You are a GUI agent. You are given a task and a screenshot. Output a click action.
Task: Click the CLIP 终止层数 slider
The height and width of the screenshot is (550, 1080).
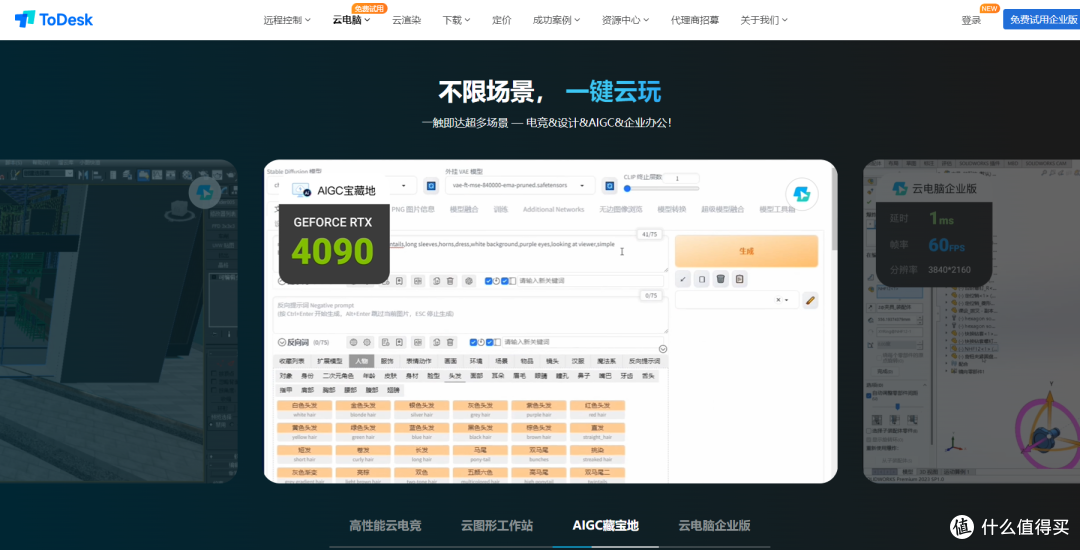(x=661, y=188)
